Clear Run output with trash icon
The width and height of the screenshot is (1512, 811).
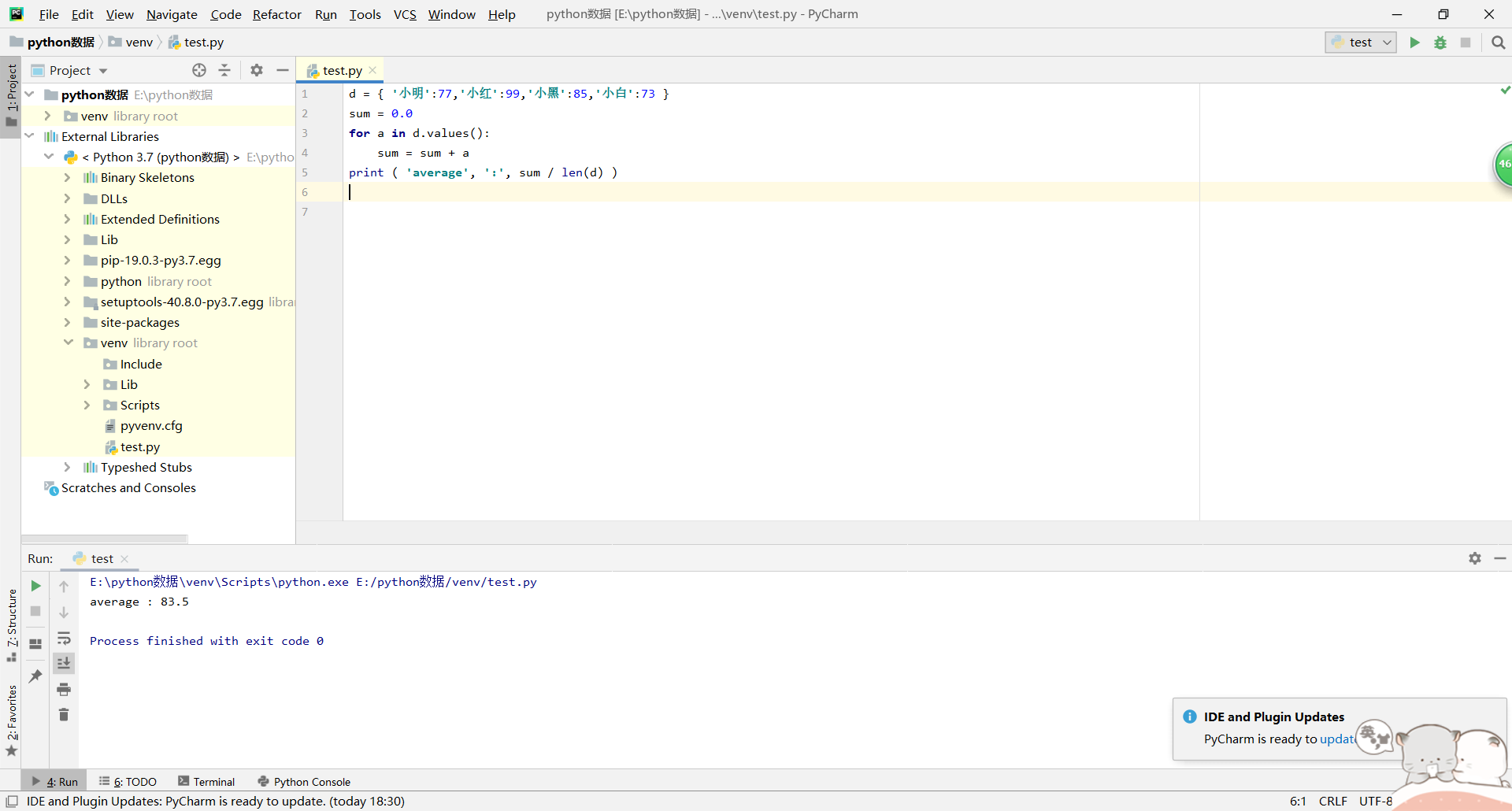click(x=64, y=715)
